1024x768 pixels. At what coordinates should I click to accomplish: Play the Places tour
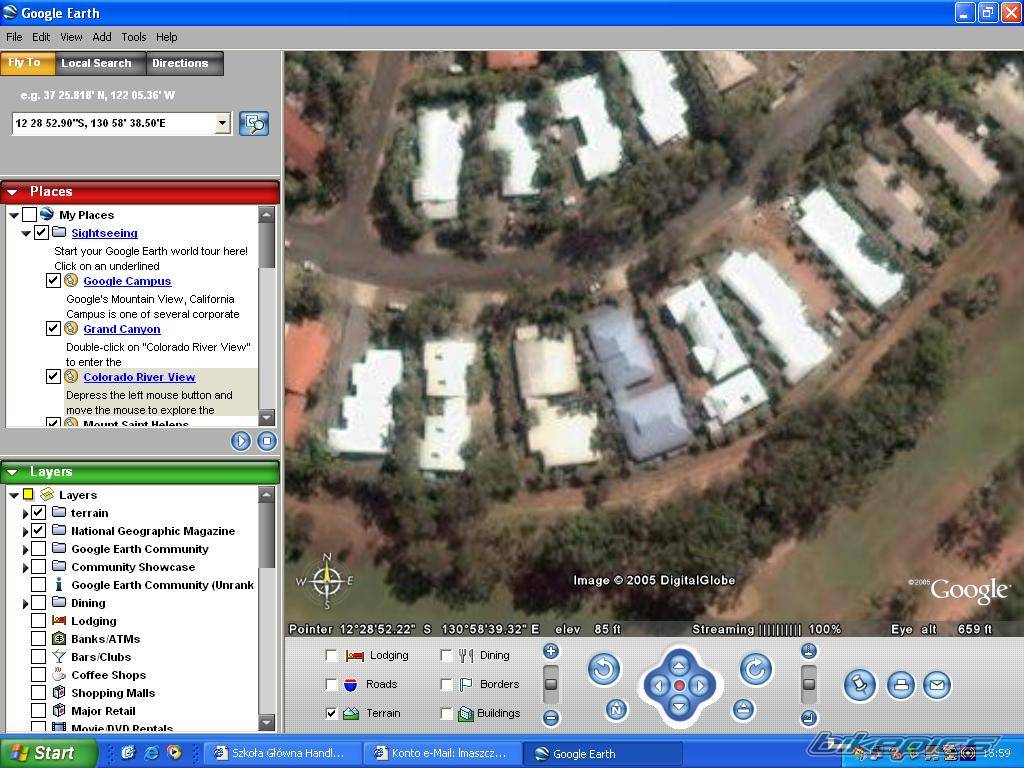tap(240, 441)
